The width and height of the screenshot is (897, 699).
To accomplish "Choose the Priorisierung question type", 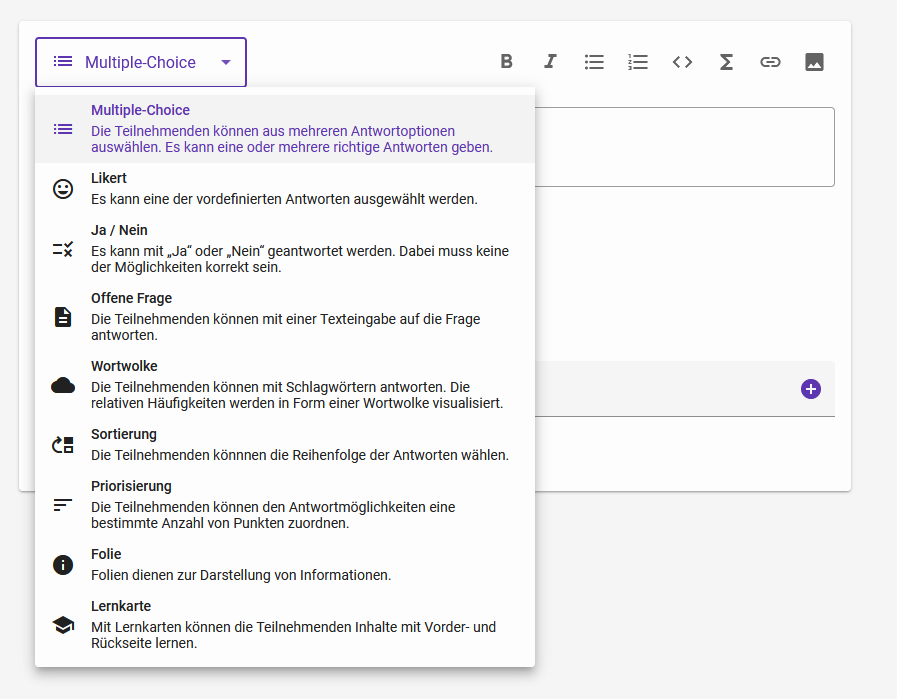I will pos(285,505).
